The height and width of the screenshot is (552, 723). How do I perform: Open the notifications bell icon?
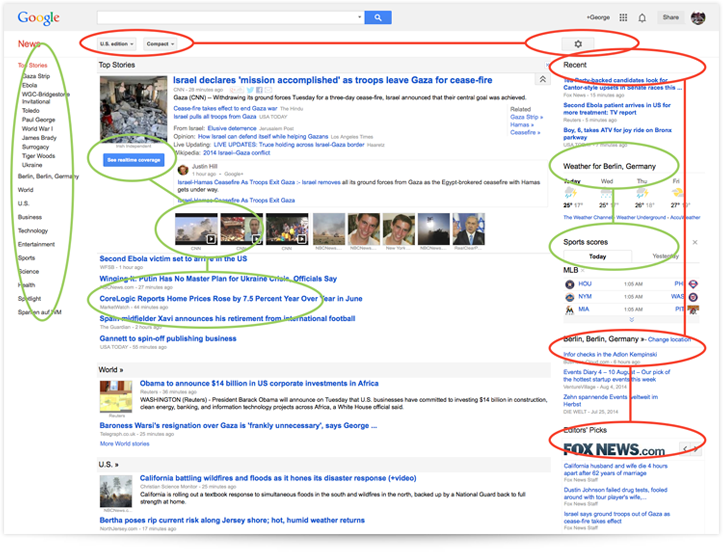(x=642, y=18)
